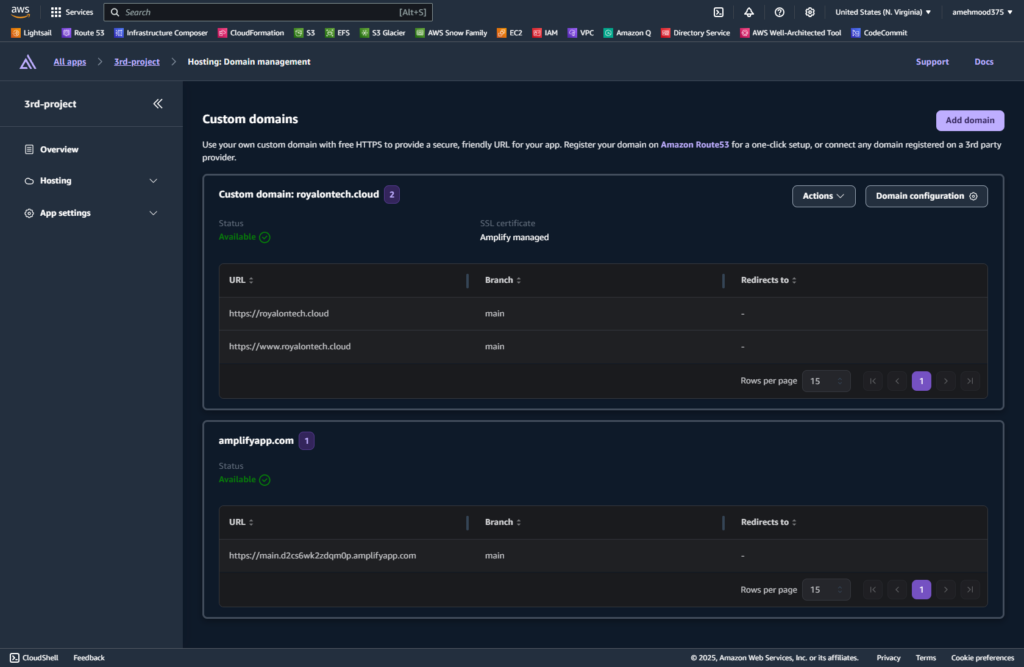Open Domain configuration
This screenshot has width=1024, height=667.
926,196
